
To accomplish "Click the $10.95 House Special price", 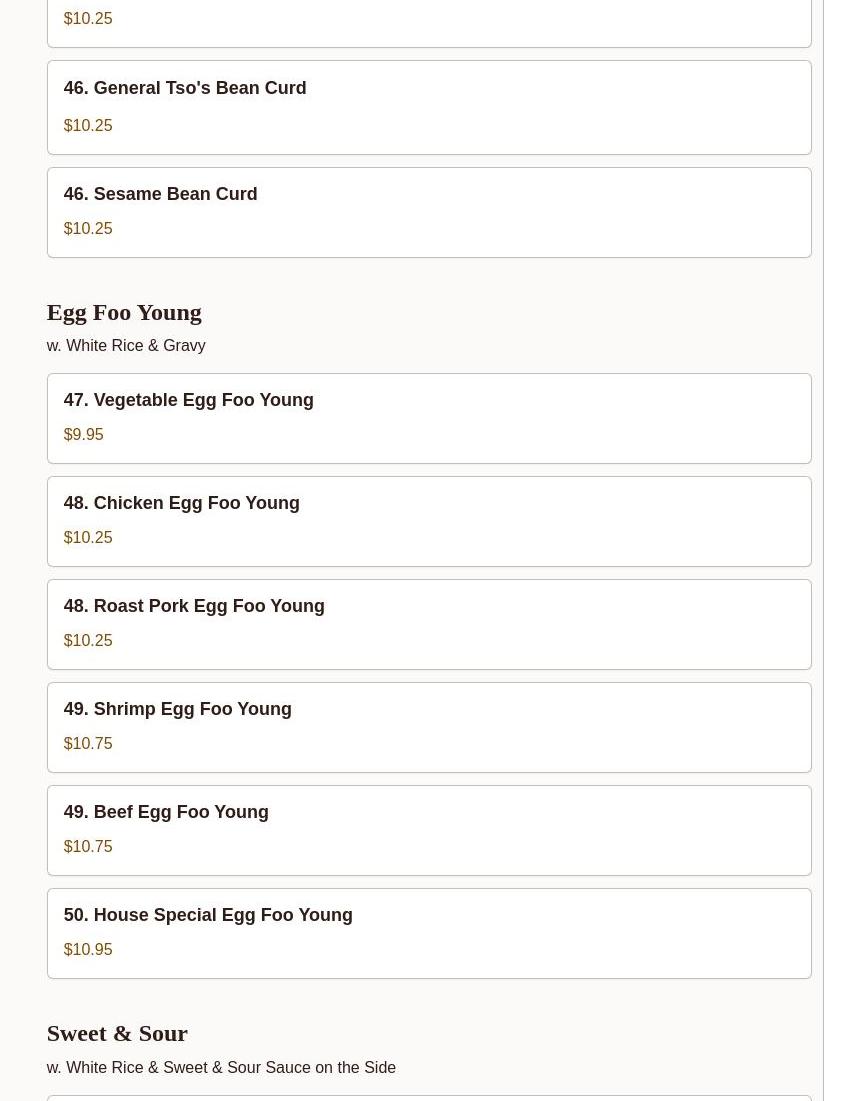I will [88, 949].
